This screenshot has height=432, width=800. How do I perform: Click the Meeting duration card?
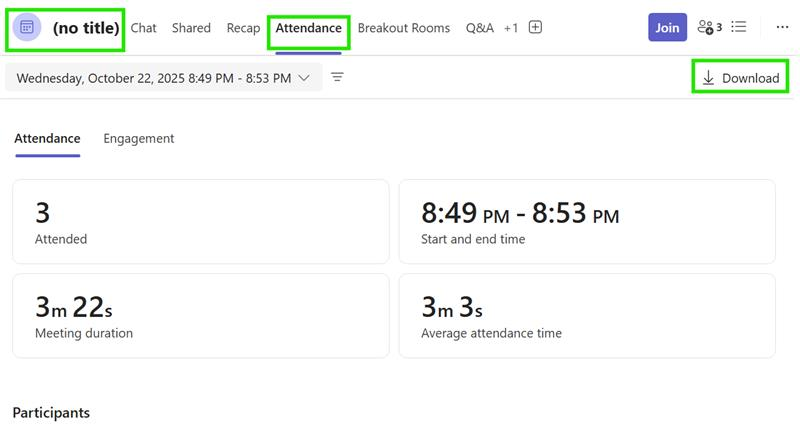(x=200, y=316)
